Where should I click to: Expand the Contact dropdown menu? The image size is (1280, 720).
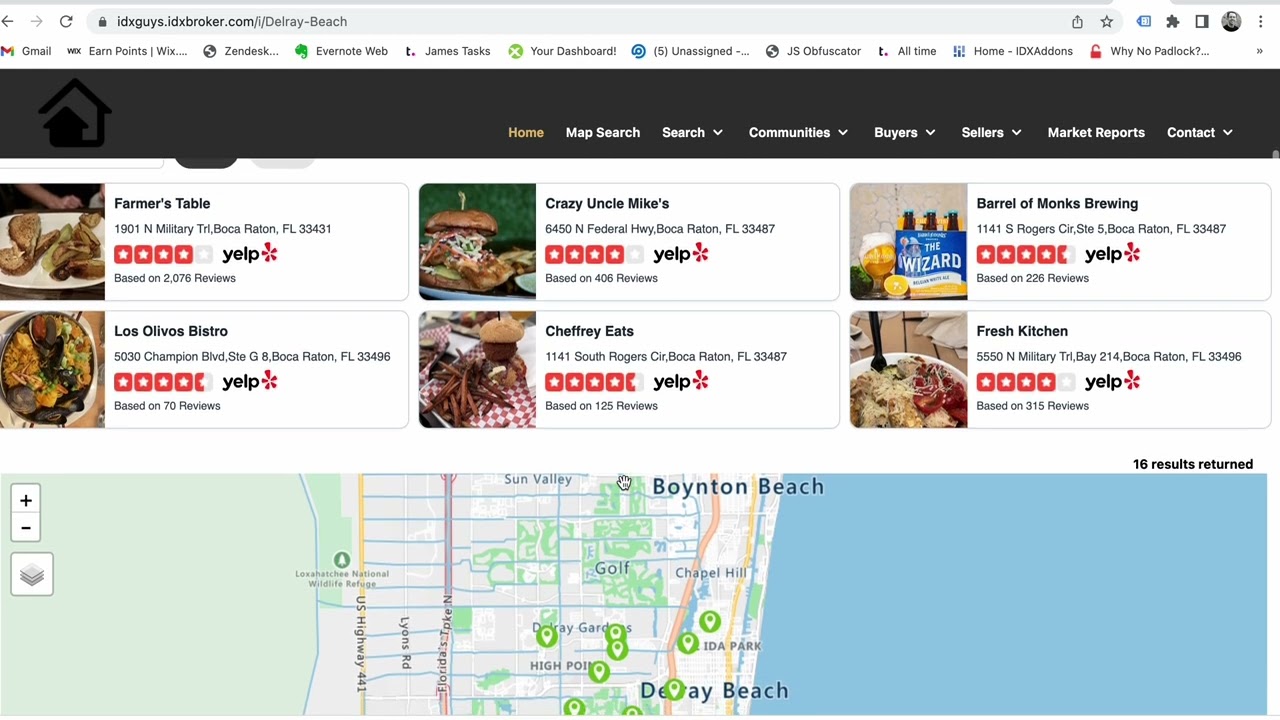point(1200,132)
